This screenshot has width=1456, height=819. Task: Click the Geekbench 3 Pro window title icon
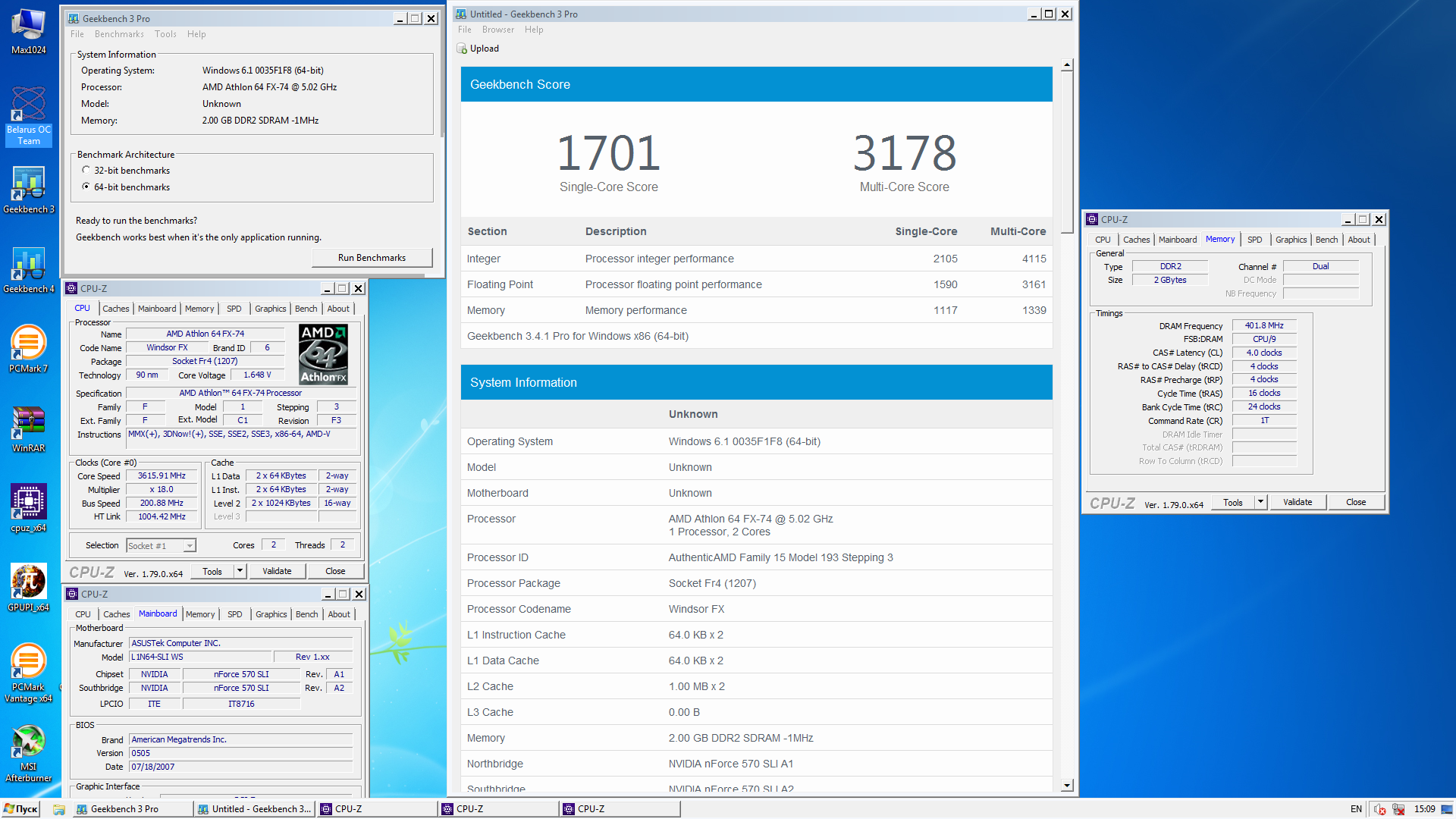click(73, 18)
